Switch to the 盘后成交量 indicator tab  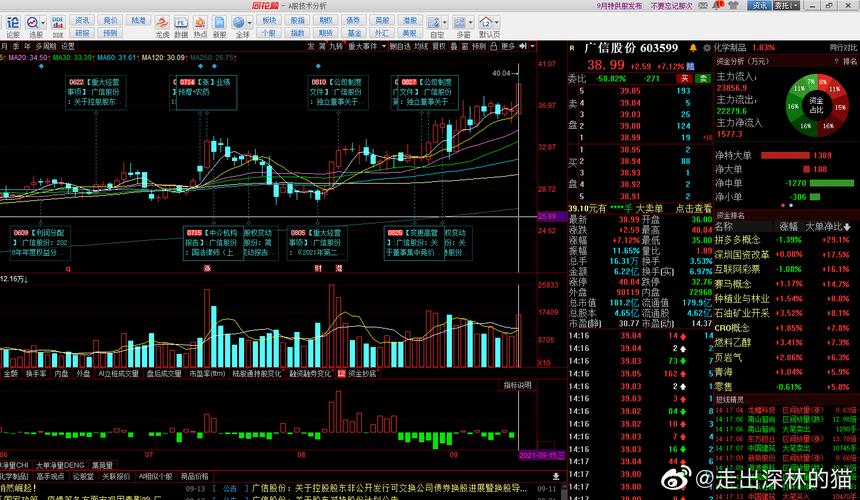point(163,374)
